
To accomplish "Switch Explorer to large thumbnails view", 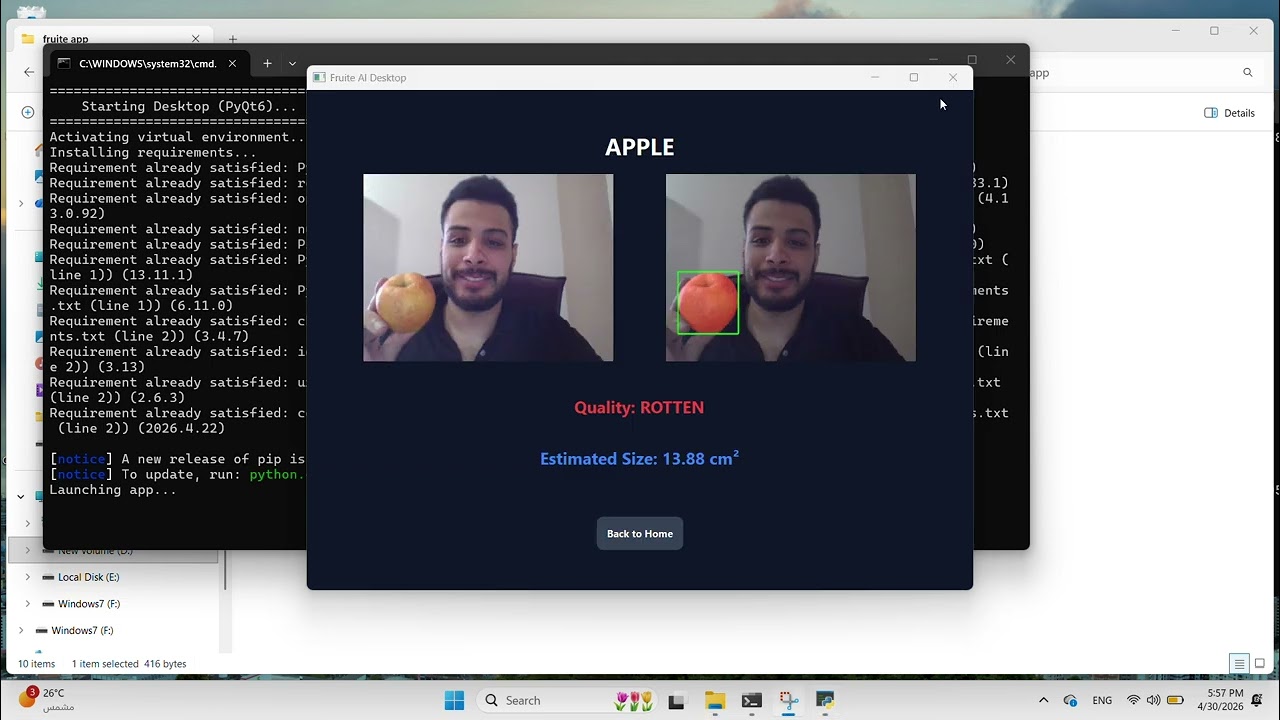I will point(1259,663).
